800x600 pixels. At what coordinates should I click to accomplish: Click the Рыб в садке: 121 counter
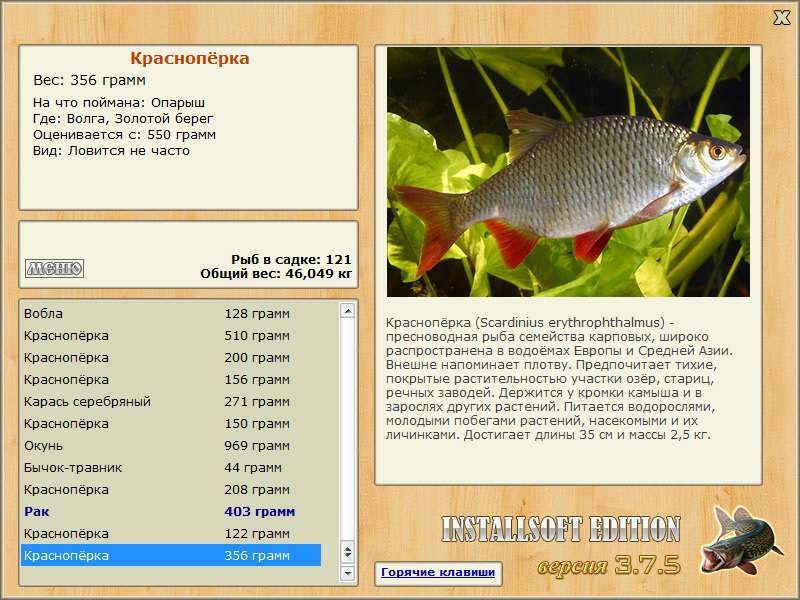click(291, 260)
